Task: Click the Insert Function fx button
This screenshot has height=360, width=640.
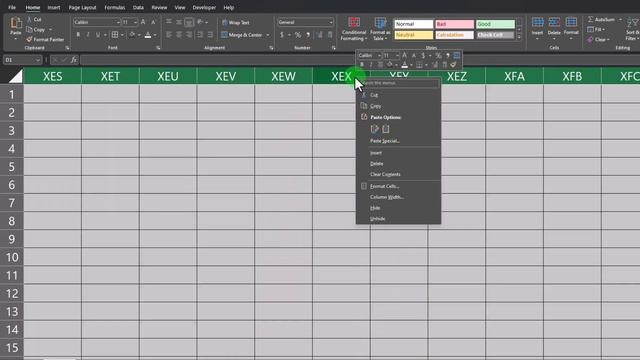Action: point(74,60)
